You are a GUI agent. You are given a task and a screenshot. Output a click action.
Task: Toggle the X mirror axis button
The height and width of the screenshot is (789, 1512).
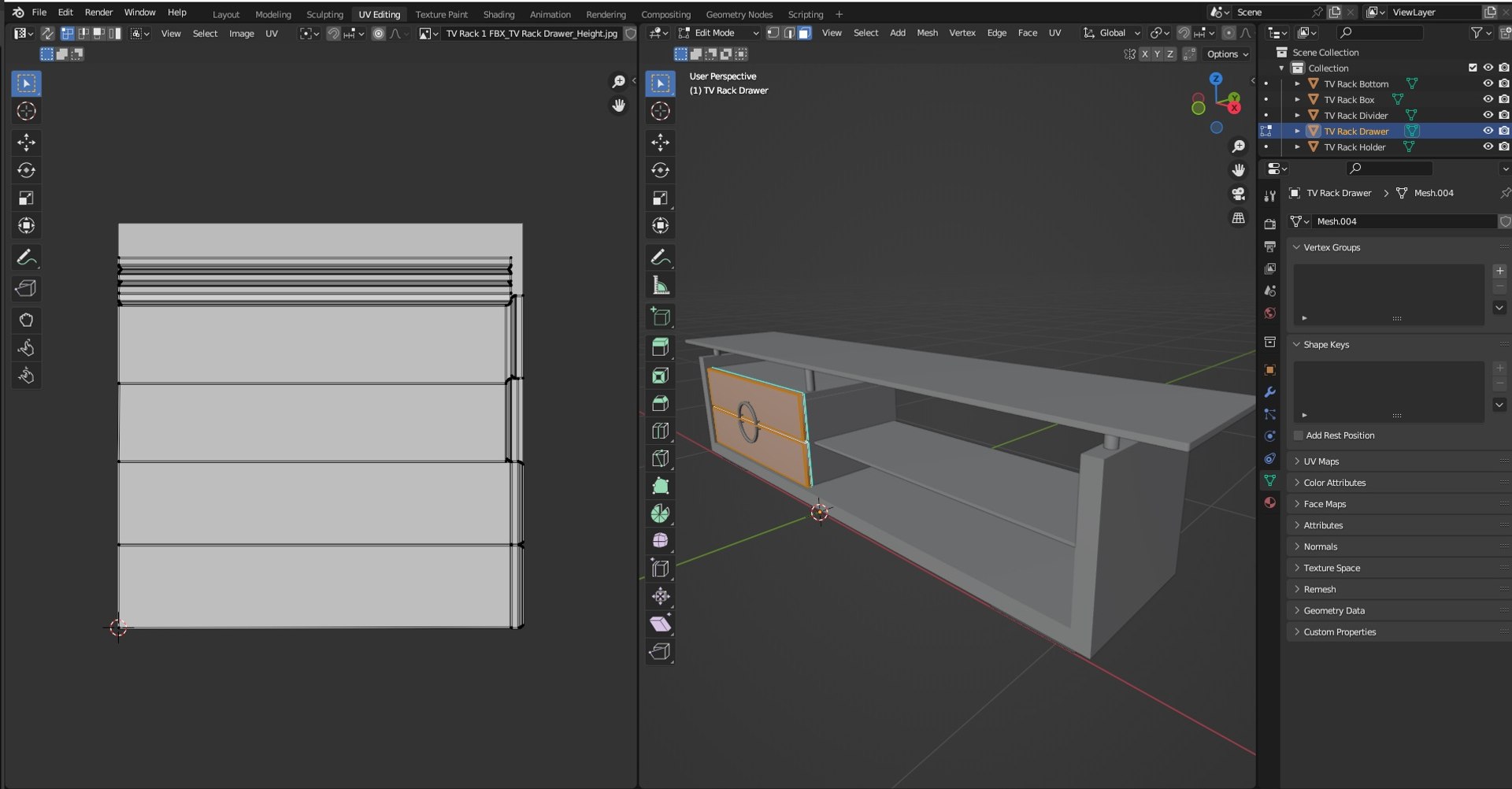1144,54
